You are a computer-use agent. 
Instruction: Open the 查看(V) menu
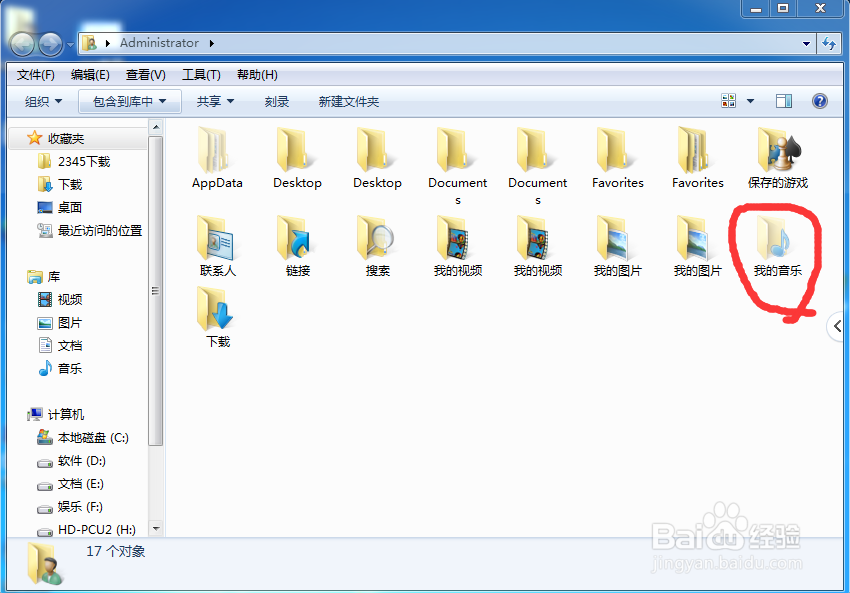pyautogui.click(x=145, y=75)
